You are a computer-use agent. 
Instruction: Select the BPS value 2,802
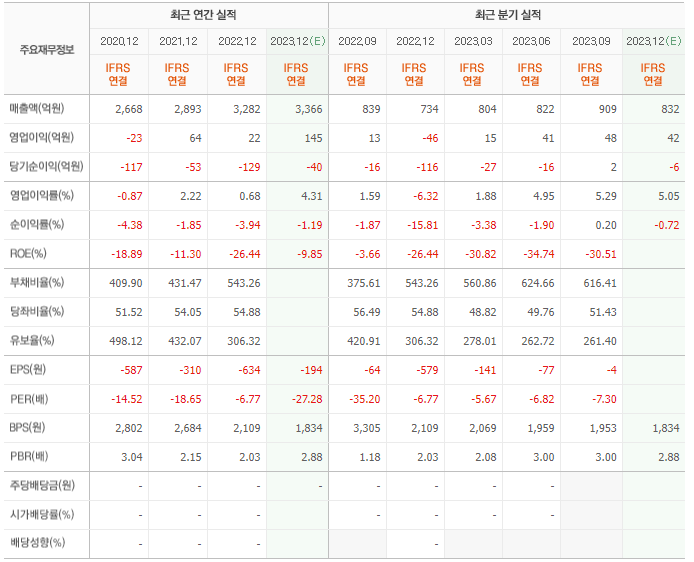[129, 428]
